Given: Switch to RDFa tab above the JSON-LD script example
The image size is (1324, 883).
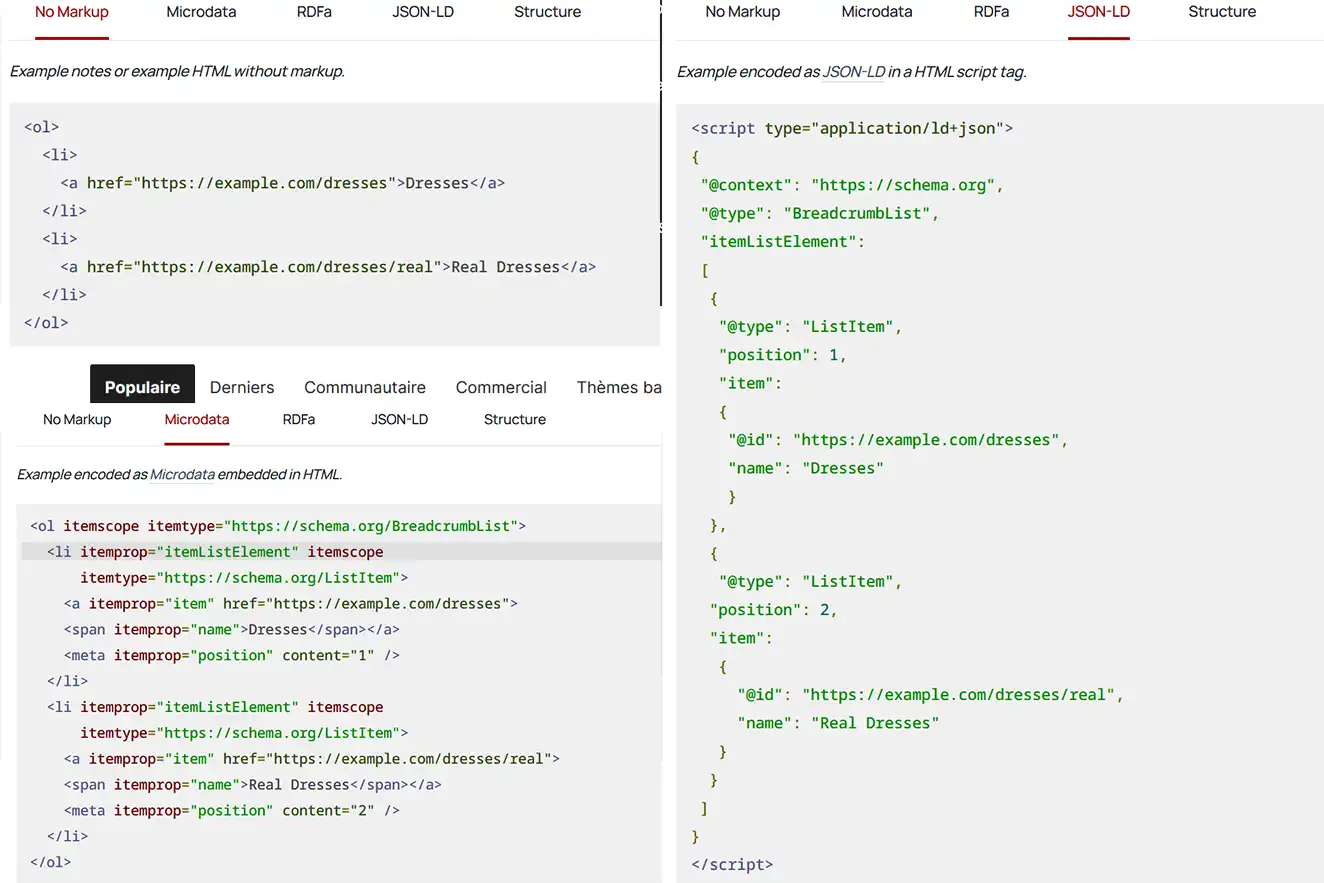Looking at the screenshot, I should 991,12.
